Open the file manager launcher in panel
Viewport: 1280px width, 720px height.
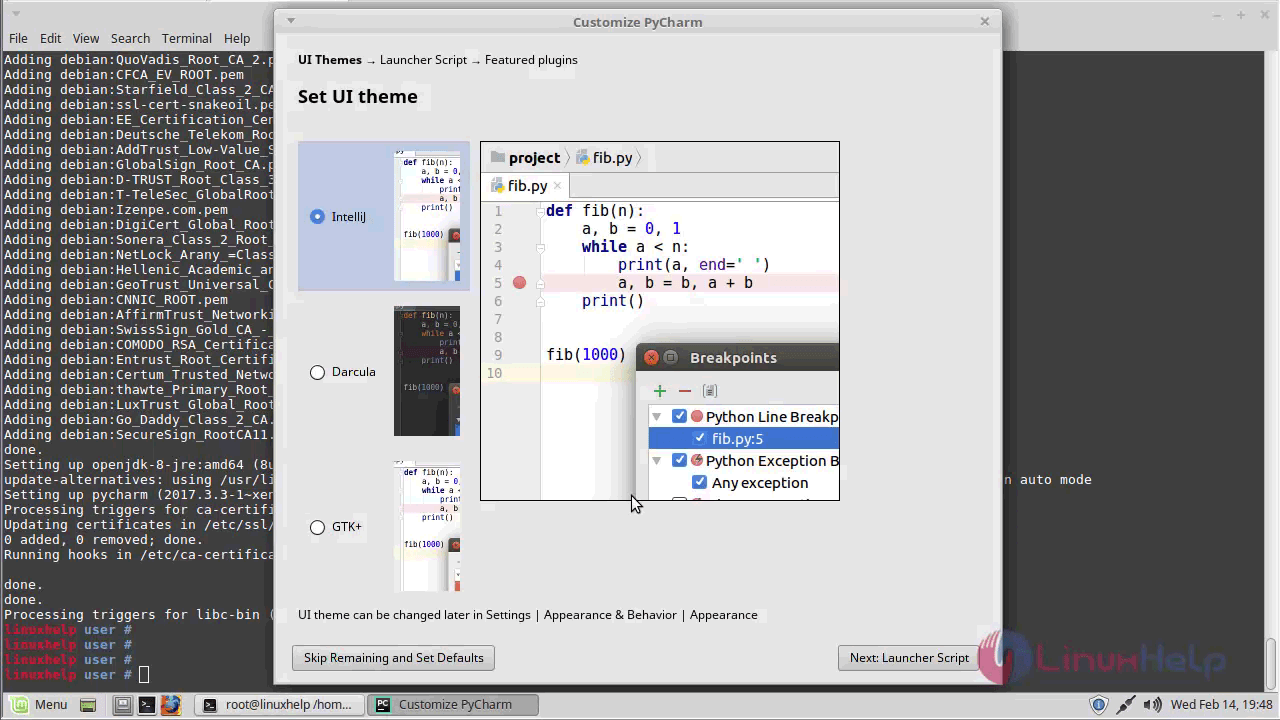(x=122, y=705)
